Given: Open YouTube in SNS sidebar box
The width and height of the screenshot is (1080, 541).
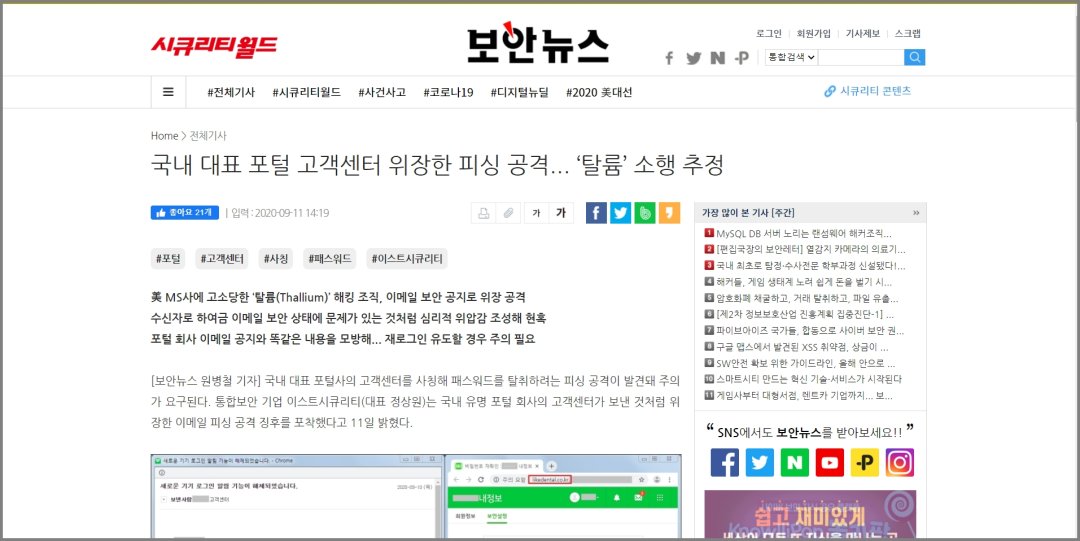Looking at the screenshot, I should point(830,462).
